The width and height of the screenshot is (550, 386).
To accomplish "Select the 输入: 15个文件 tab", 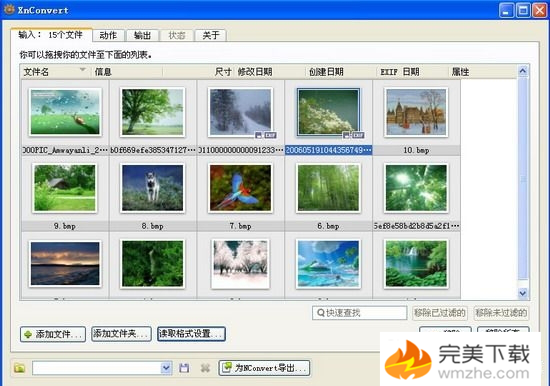I will [51, 35].
